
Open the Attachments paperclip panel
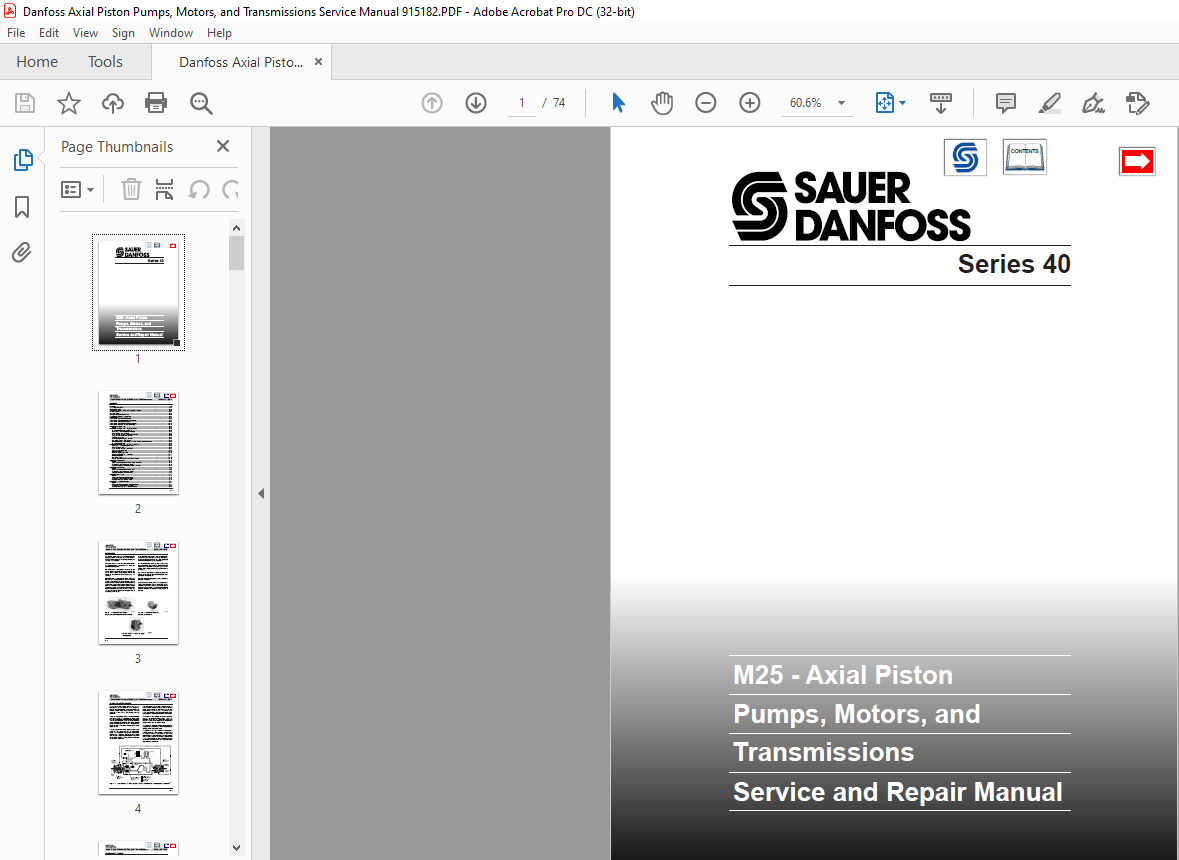[22, 253]
